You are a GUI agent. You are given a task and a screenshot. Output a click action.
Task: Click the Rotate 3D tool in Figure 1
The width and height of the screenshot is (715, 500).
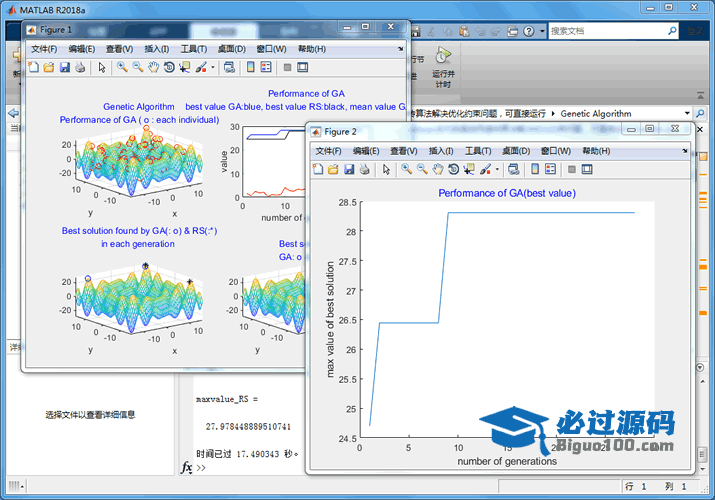[170, 68]
